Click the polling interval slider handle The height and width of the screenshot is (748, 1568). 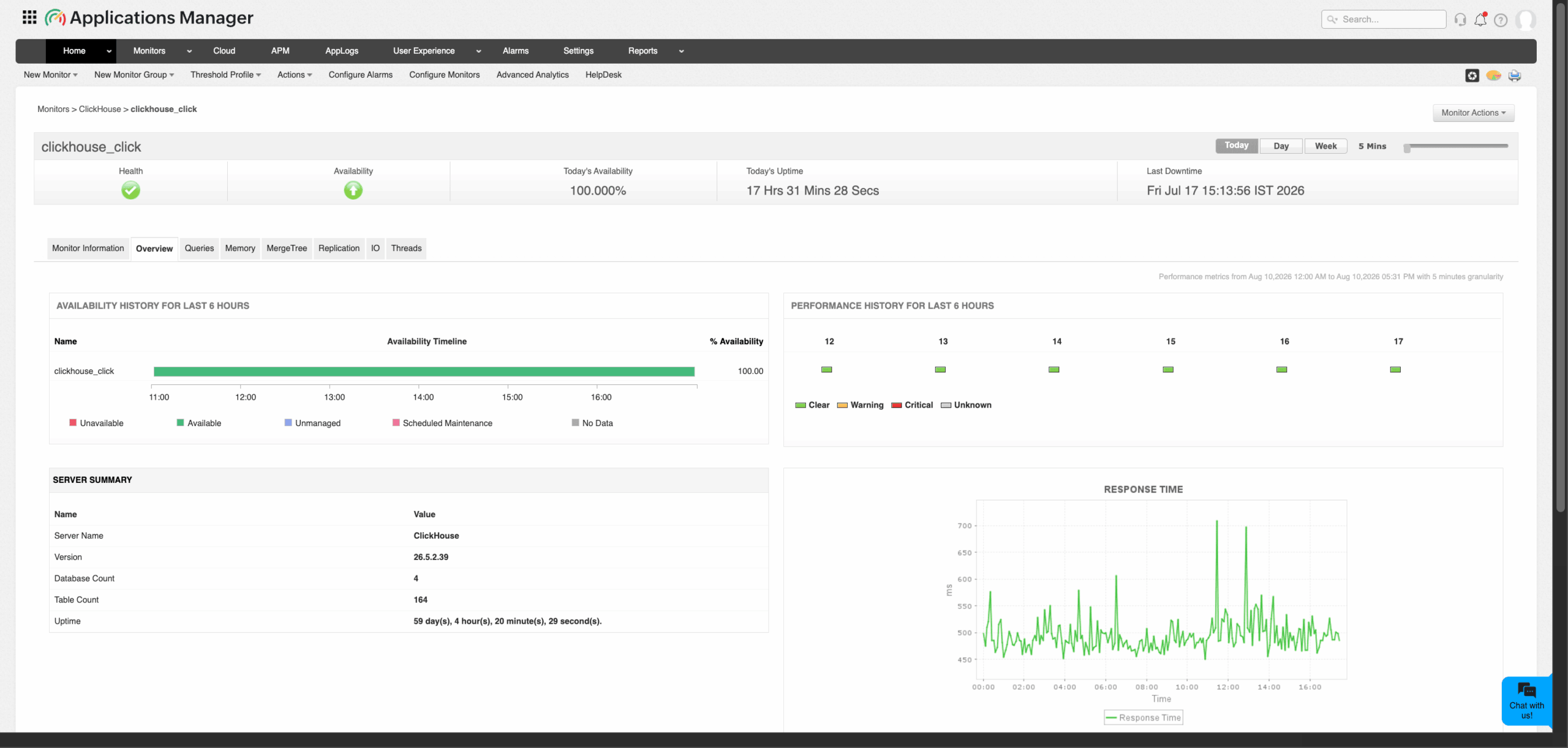coord(1407,148)
